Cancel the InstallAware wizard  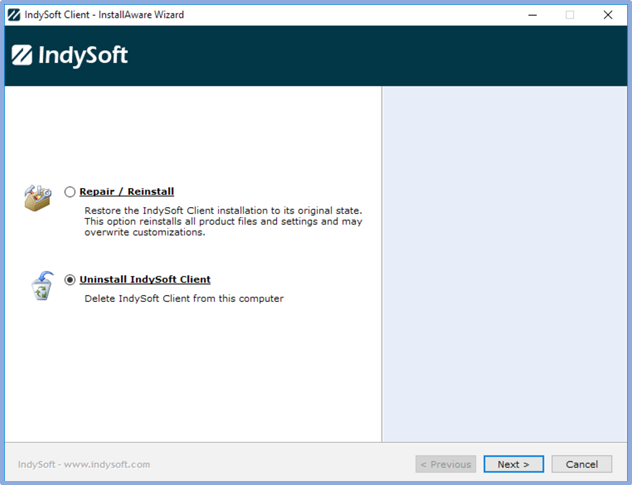coord(581,464)
